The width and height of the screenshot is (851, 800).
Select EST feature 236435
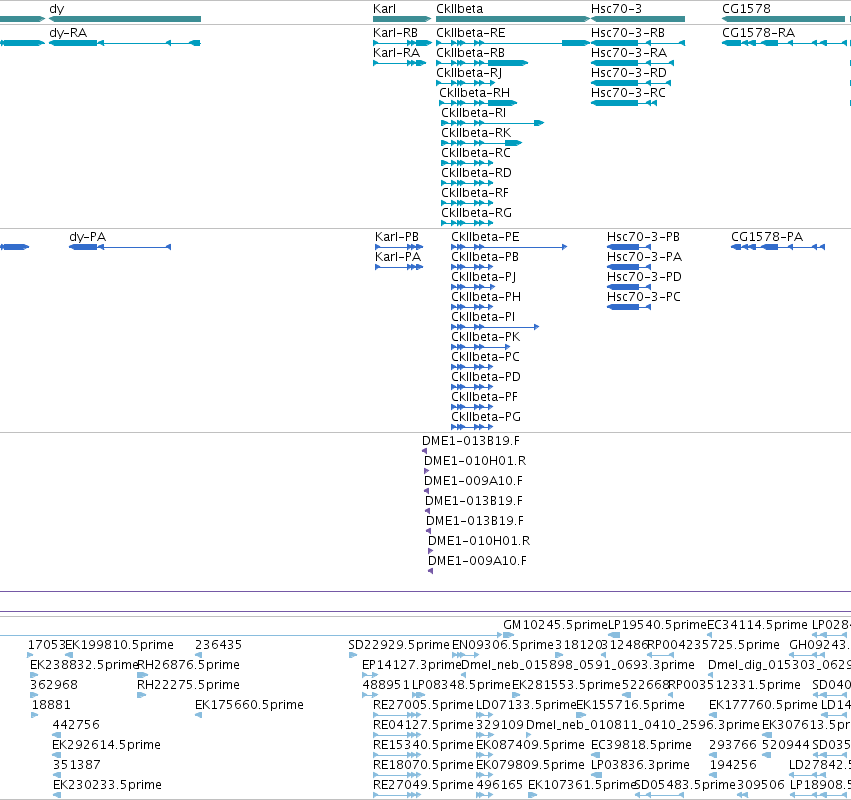tap(218, 645)
